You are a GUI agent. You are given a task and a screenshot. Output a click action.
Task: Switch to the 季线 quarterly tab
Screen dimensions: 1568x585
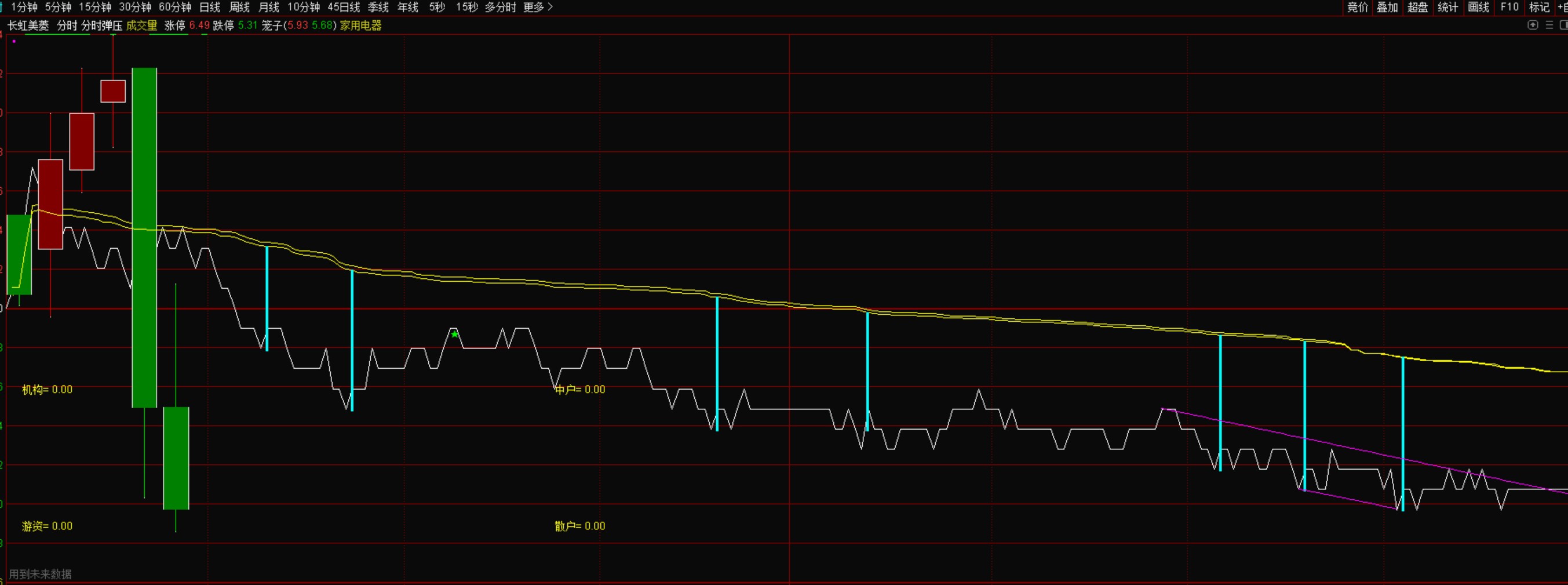[x=378, y=8]
